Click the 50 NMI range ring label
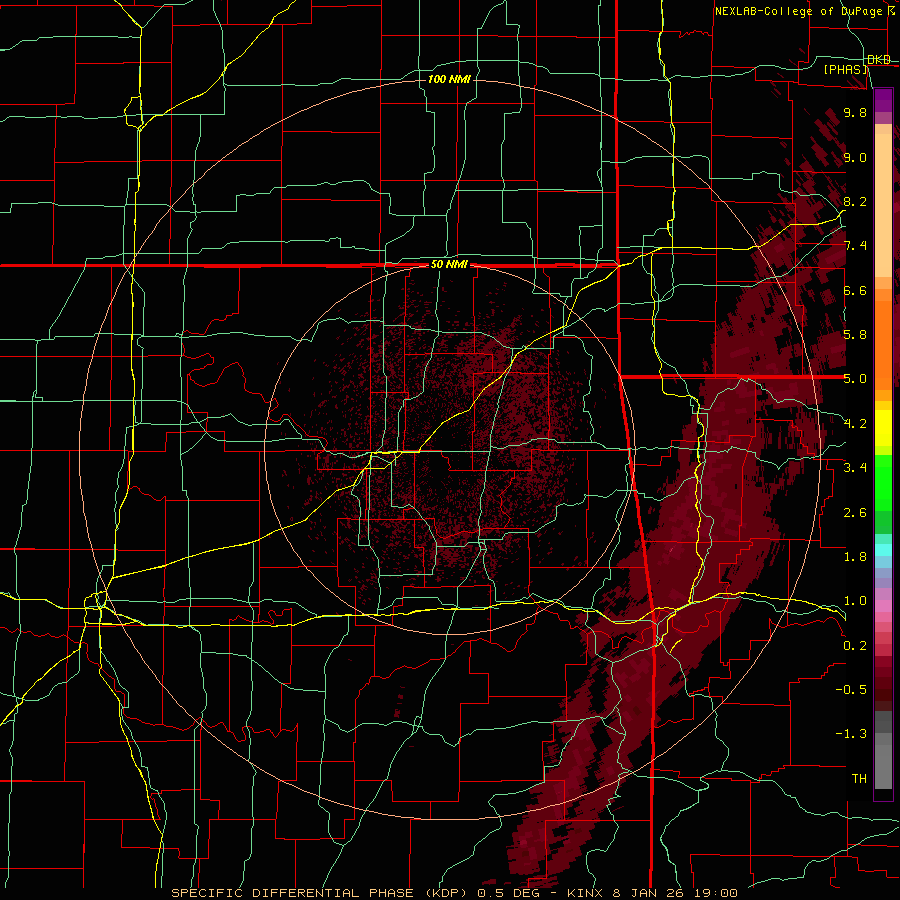Screen dimensions: 900x900 coord(449,264)
